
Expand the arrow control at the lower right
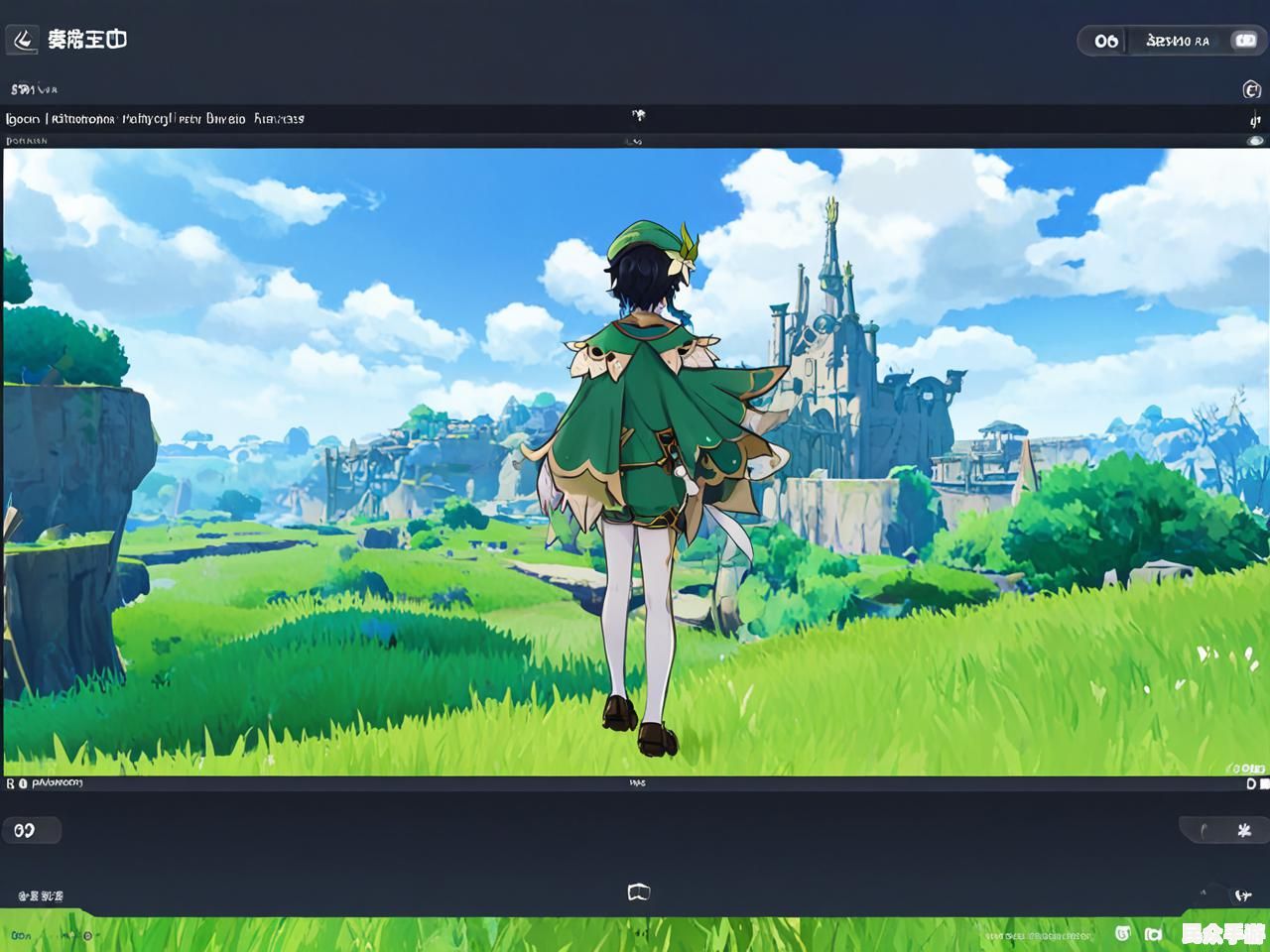coord(1242,895)
